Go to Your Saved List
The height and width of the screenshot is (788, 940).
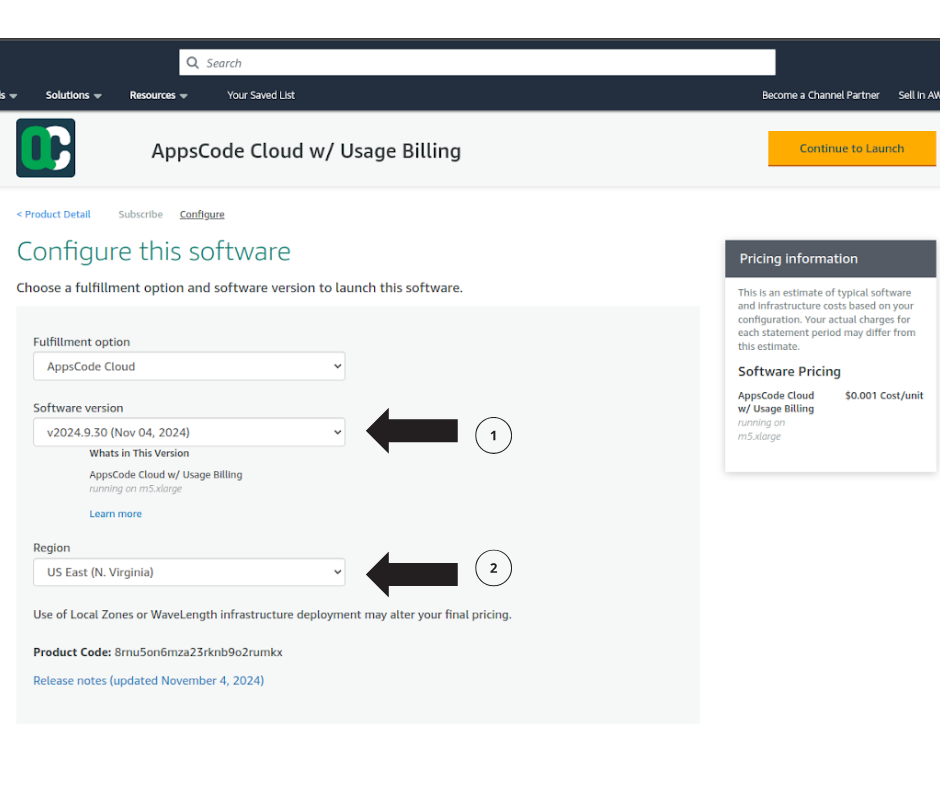tap(261, 95)
